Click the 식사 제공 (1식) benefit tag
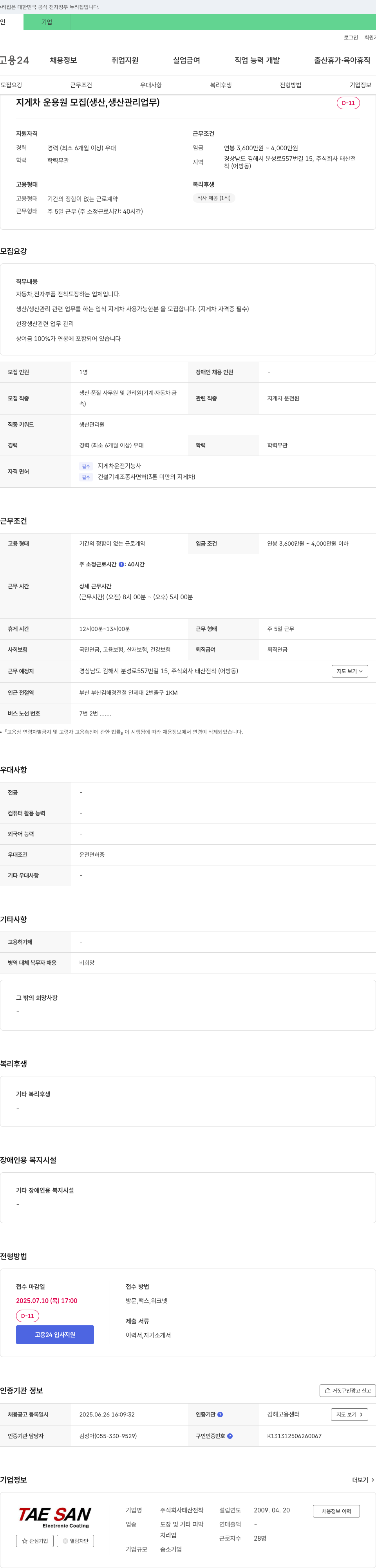Image resolution: width=376 pixels, height=1568 pixels. click(214, 198)
